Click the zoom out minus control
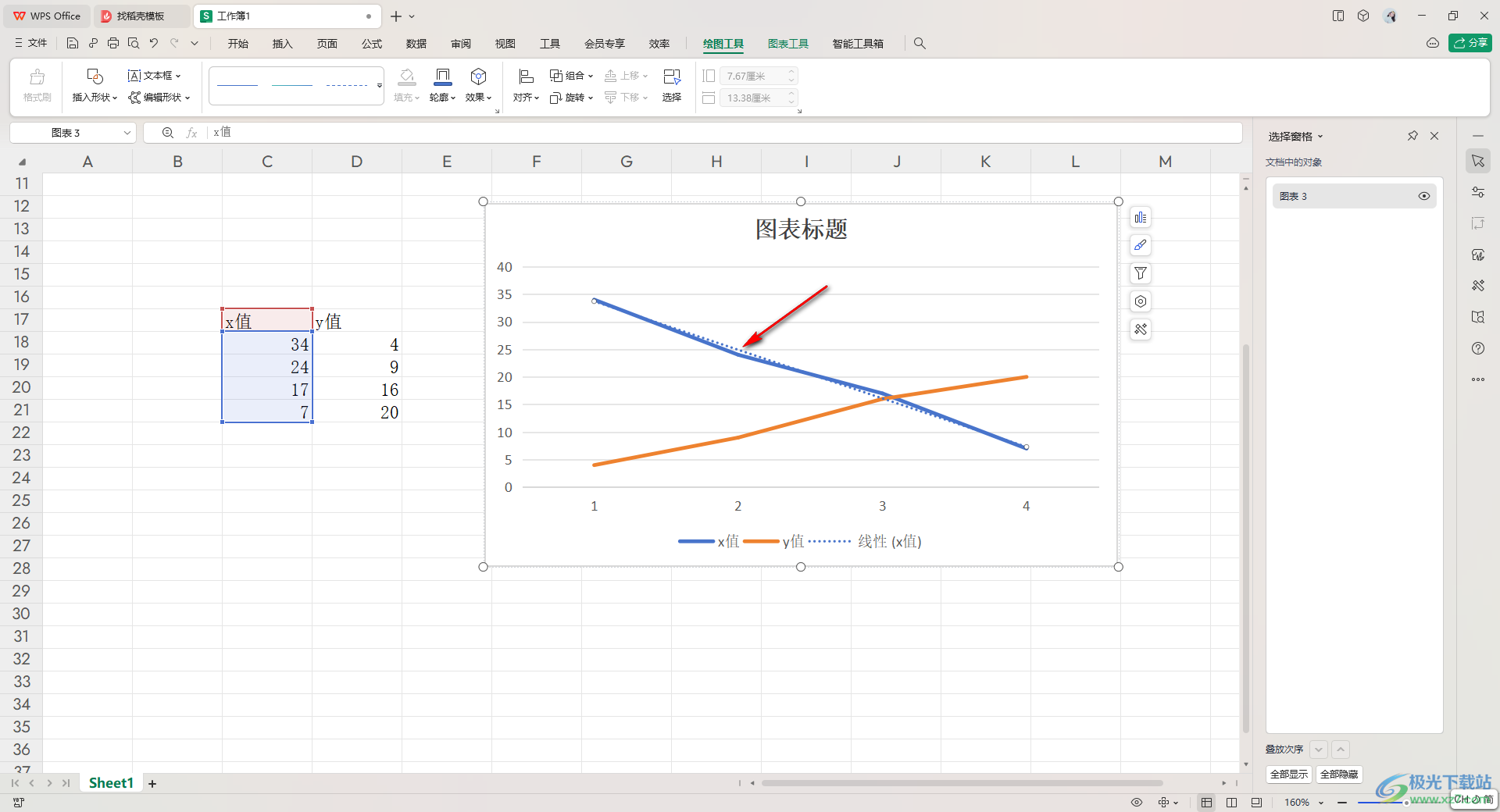This screenshot has width=1500, height=812. coord(1342,803)
